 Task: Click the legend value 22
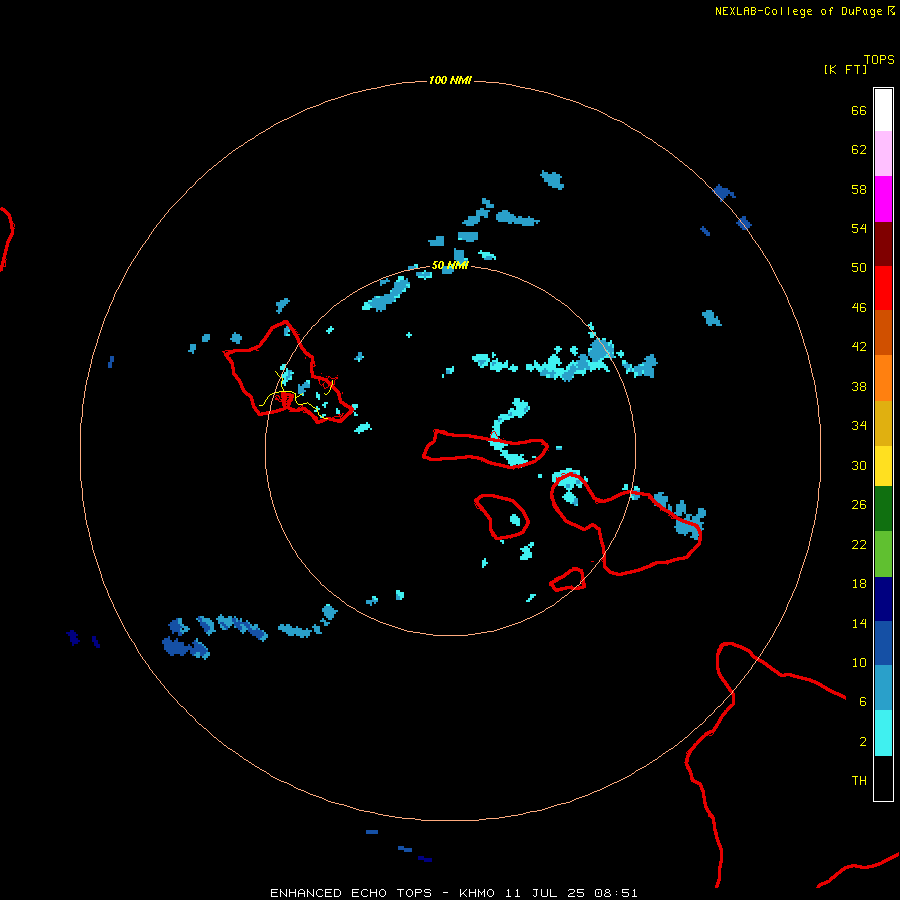tap(859, 544)
